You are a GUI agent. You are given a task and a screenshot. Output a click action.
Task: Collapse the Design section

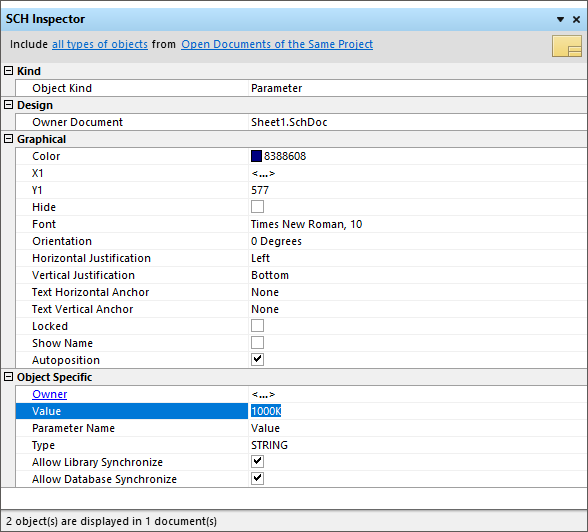point(8,105)
